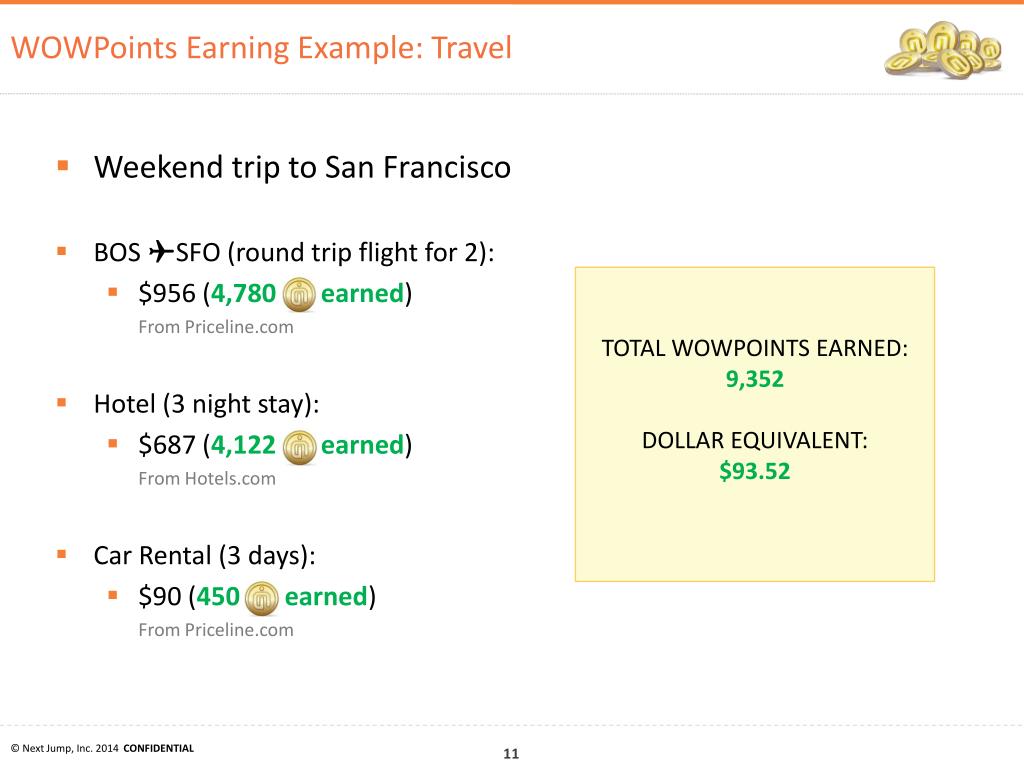Click the $956 flight price text
This screenshot has height=768, width=1024.
point(167,293)
